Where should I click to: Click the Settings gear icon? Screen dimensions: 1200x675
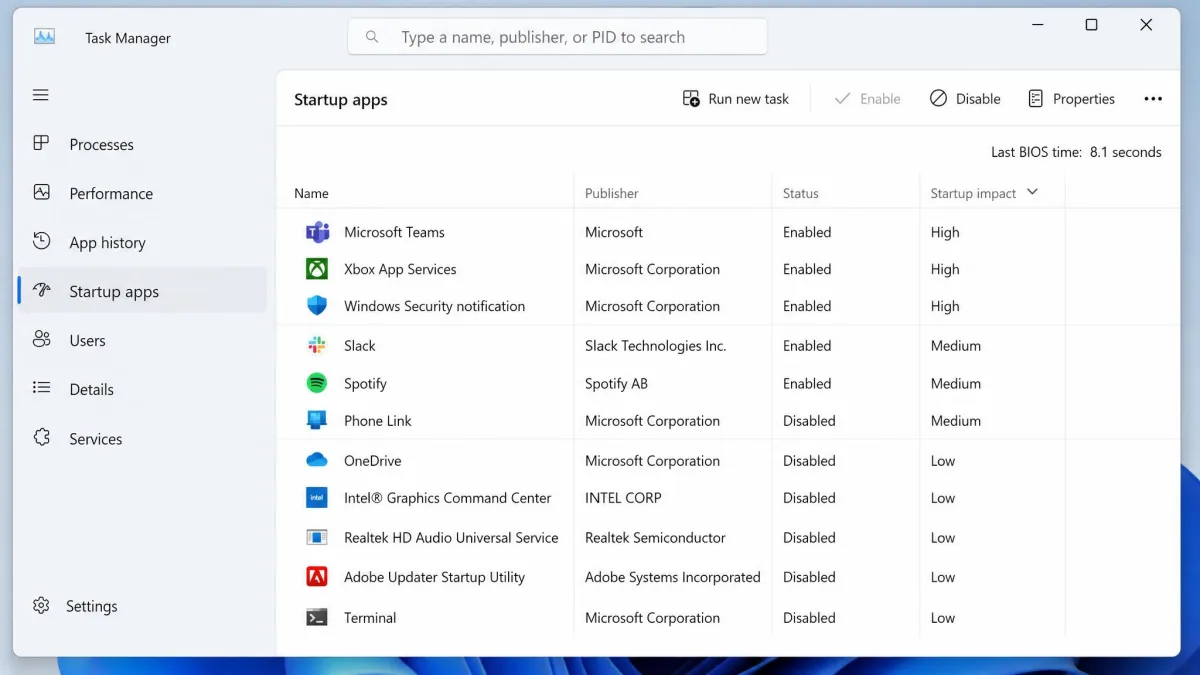click(41, 605)
